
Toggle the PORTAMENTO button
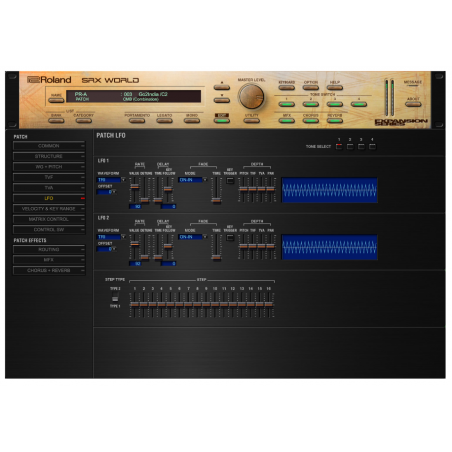137,121
